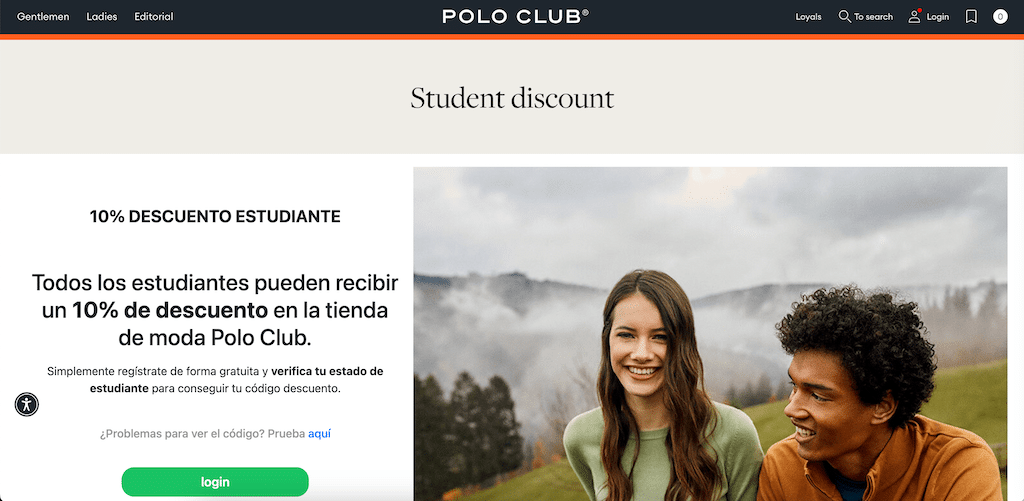1024x501 pixels.
Task: Open the Gentlemen menu
Action: coord(43,16)
